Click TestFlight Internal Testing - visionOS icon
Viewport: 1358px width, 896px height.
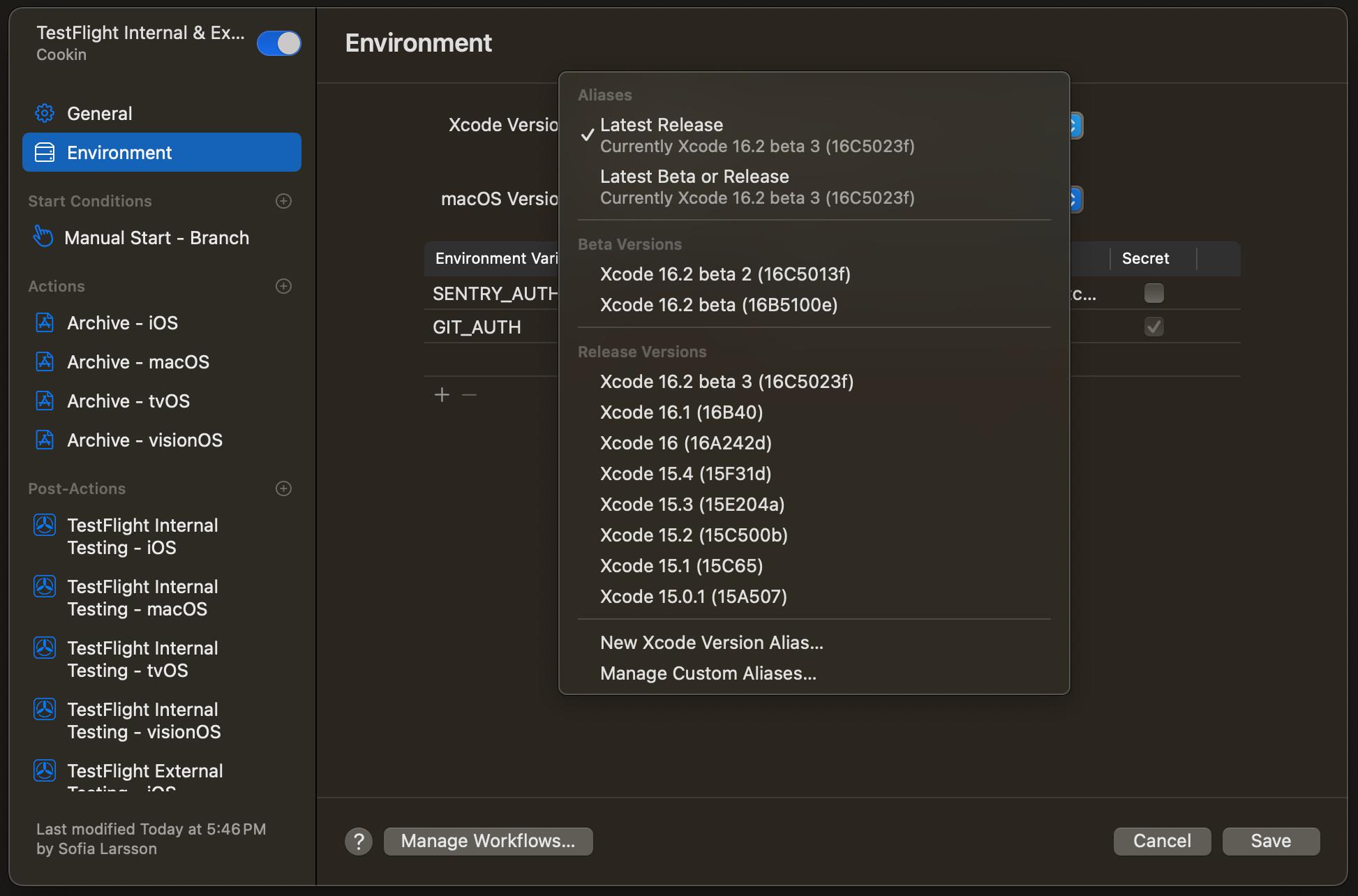[45, 709]
